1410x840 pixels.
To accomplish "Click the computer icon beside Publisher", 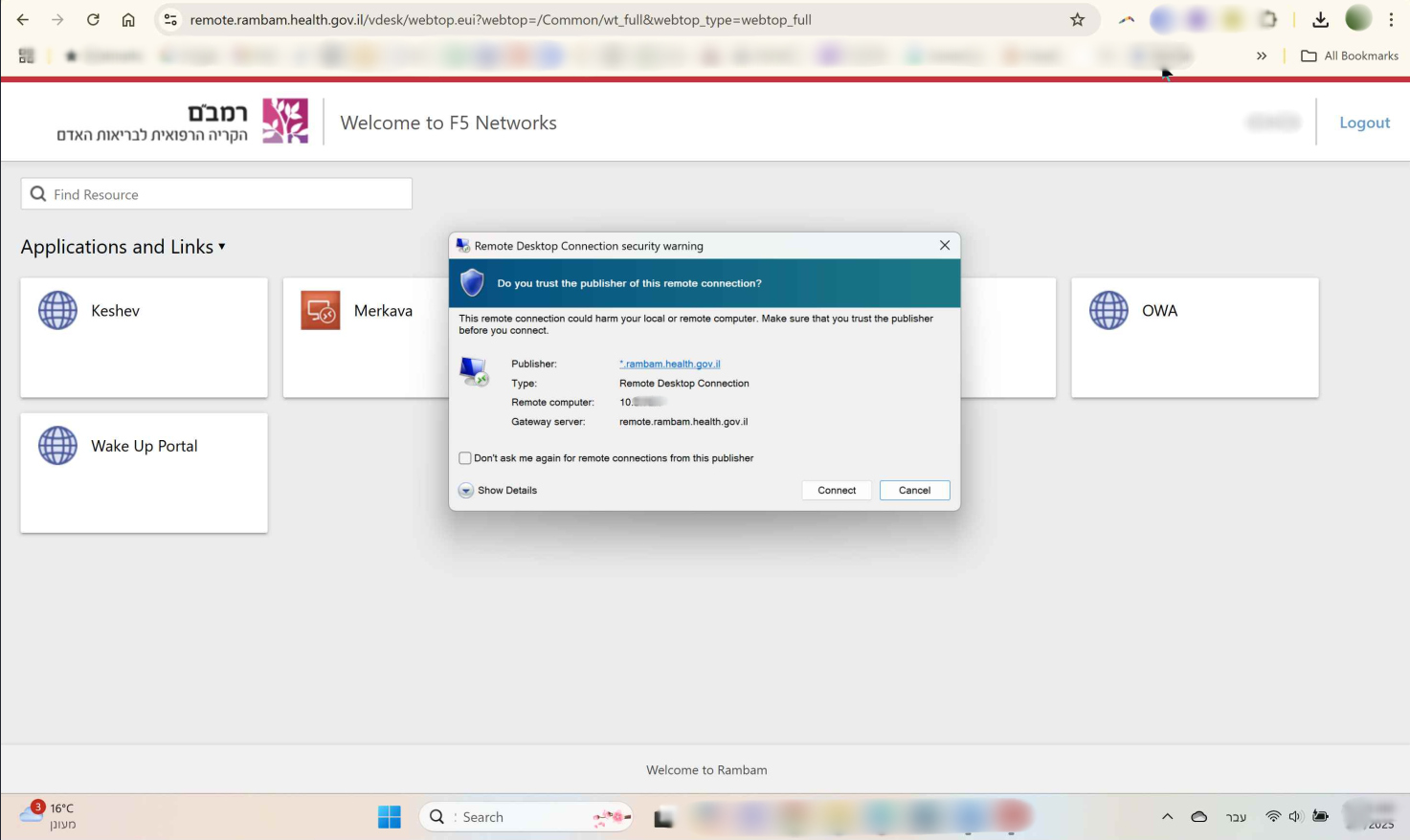I will [x=474, y=371].
